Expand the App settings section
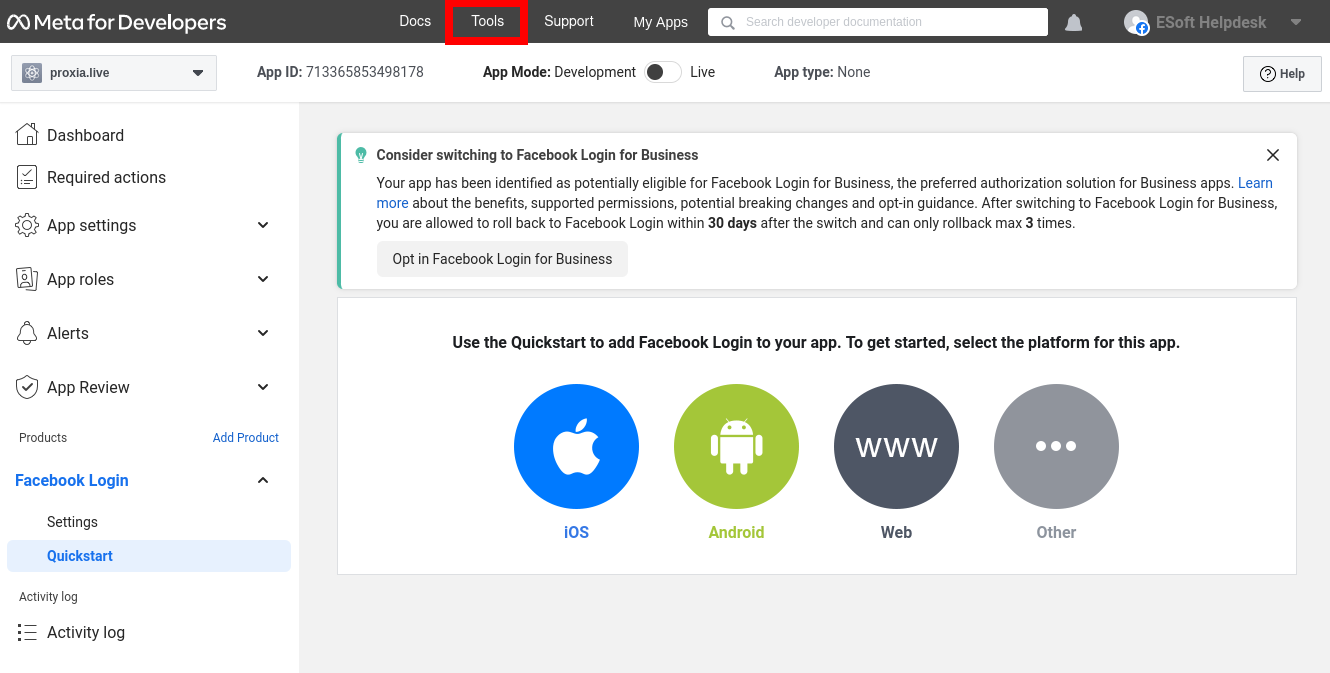The image size is (1330, 673). [x=263, y=225]
